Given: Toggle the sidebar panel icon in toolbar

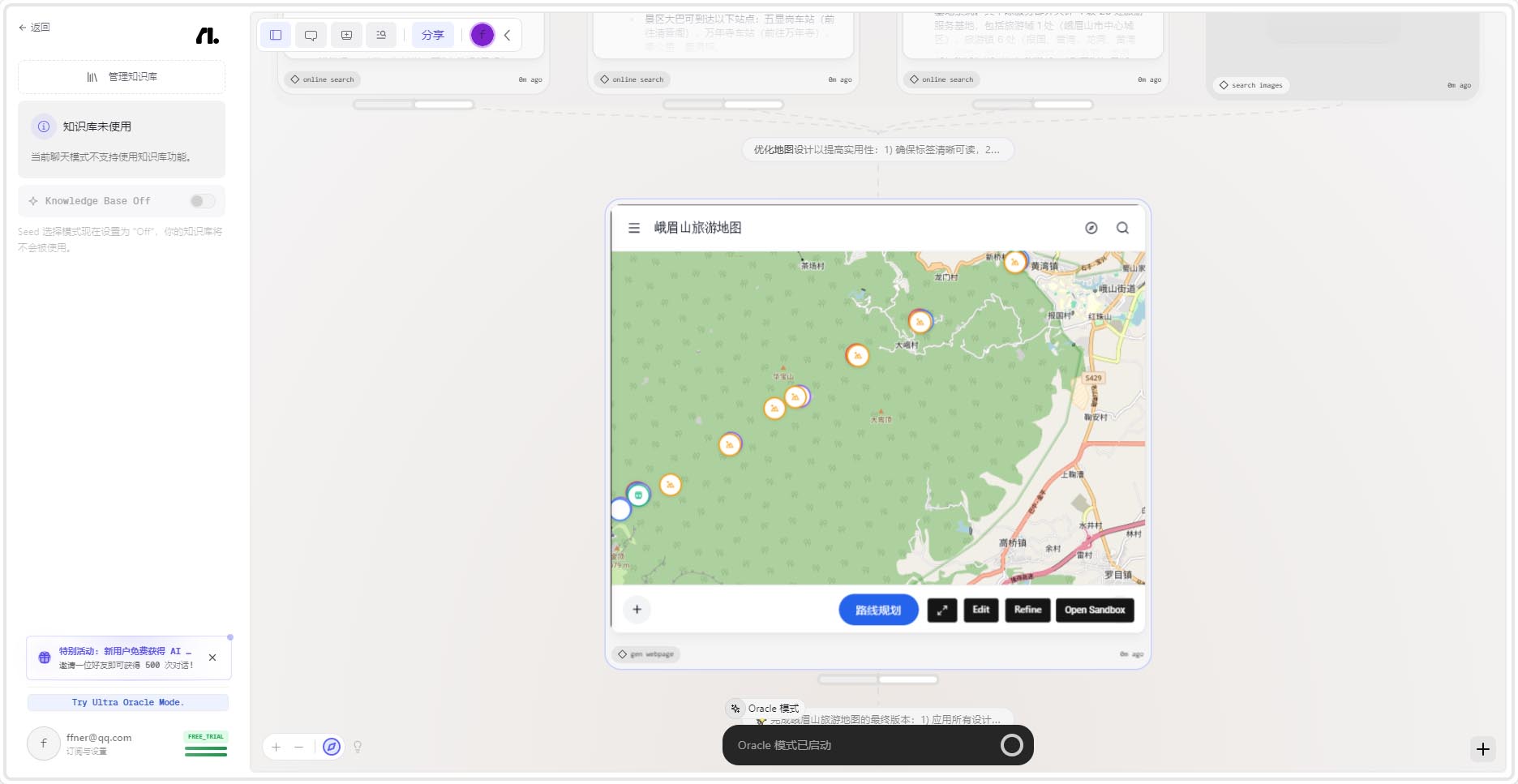Looking at the screenshot, I should (x=276, y=35).
